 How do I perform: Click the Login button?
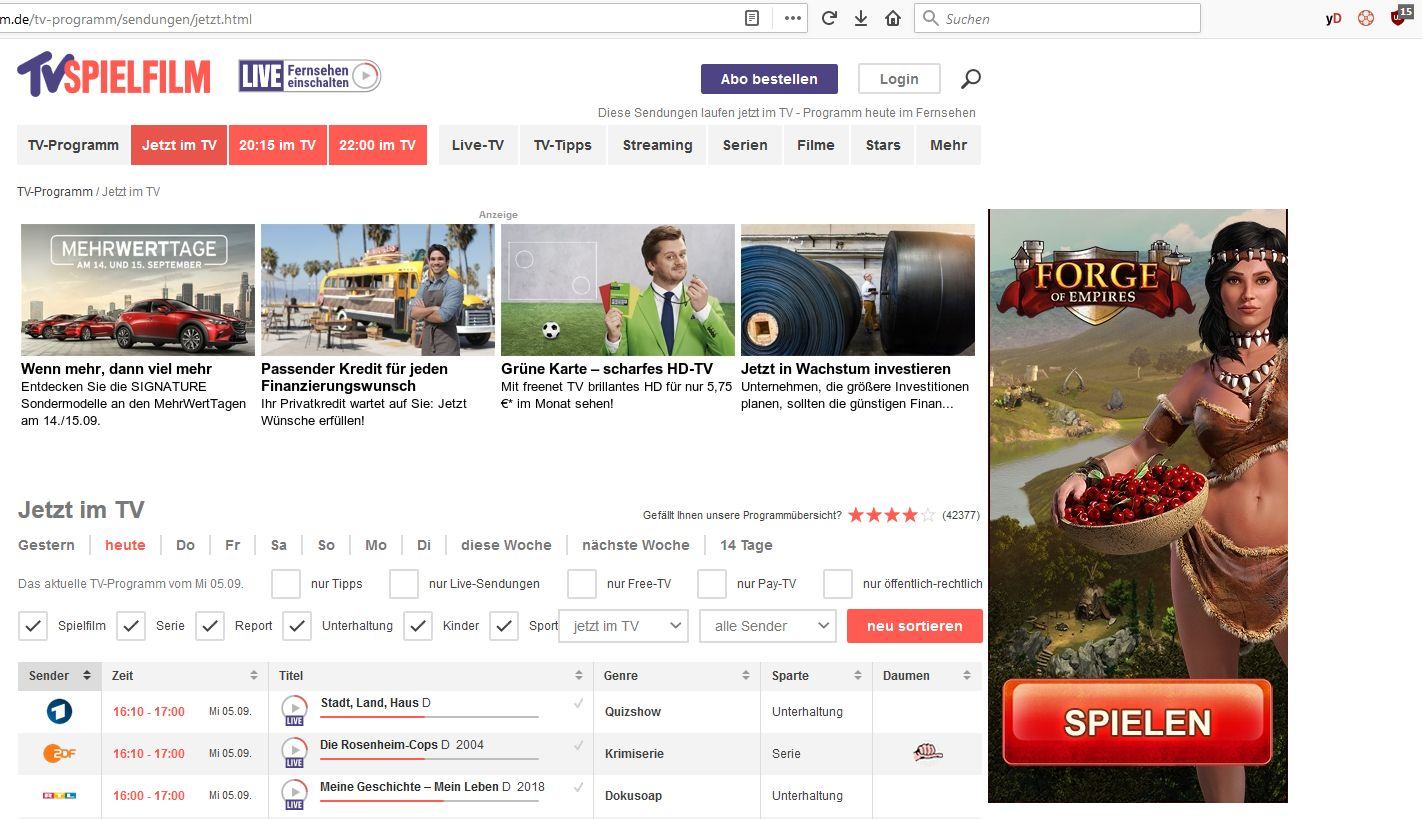click(x=899, y=79)
